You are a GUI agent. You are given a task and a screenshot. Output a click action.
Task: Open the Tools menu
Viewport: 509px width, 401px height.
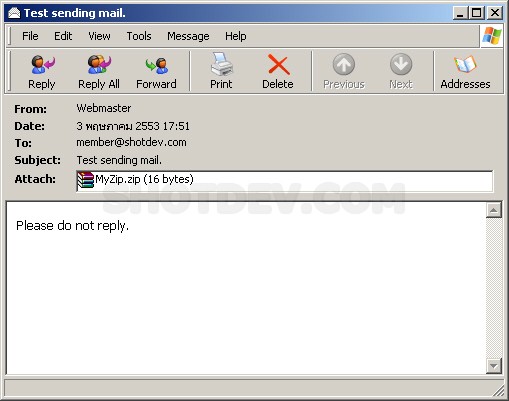click(139, 36)
